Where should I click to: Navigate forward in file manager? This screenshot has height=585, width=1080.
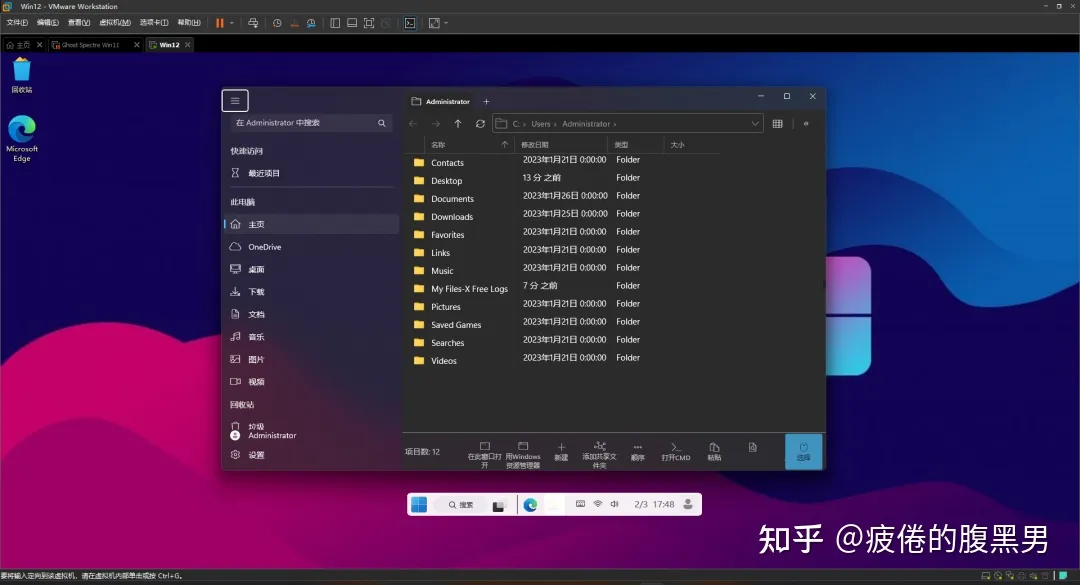click(435, 123)
